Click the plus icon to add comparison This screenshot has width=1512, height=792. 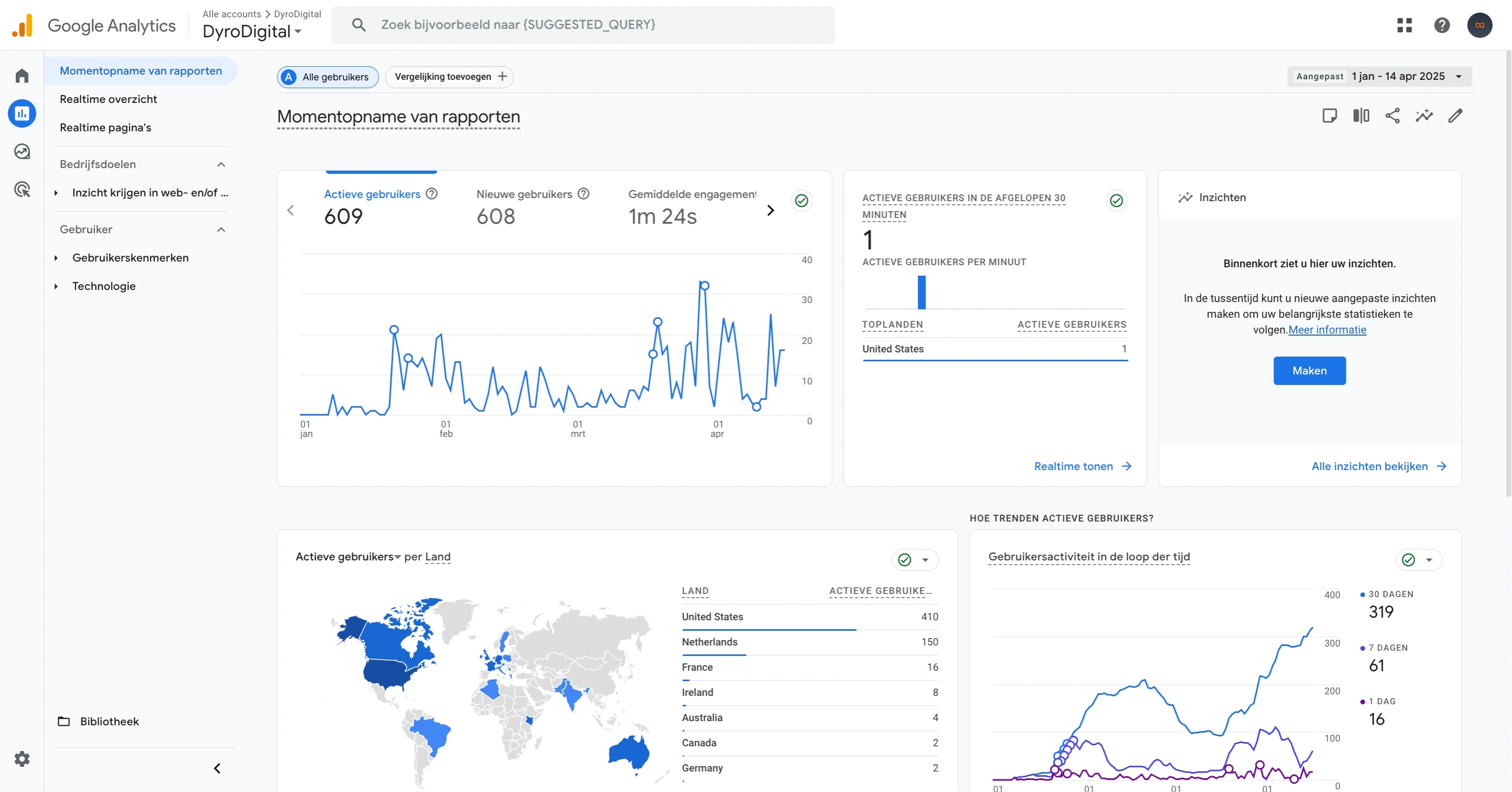coord(502,76)
